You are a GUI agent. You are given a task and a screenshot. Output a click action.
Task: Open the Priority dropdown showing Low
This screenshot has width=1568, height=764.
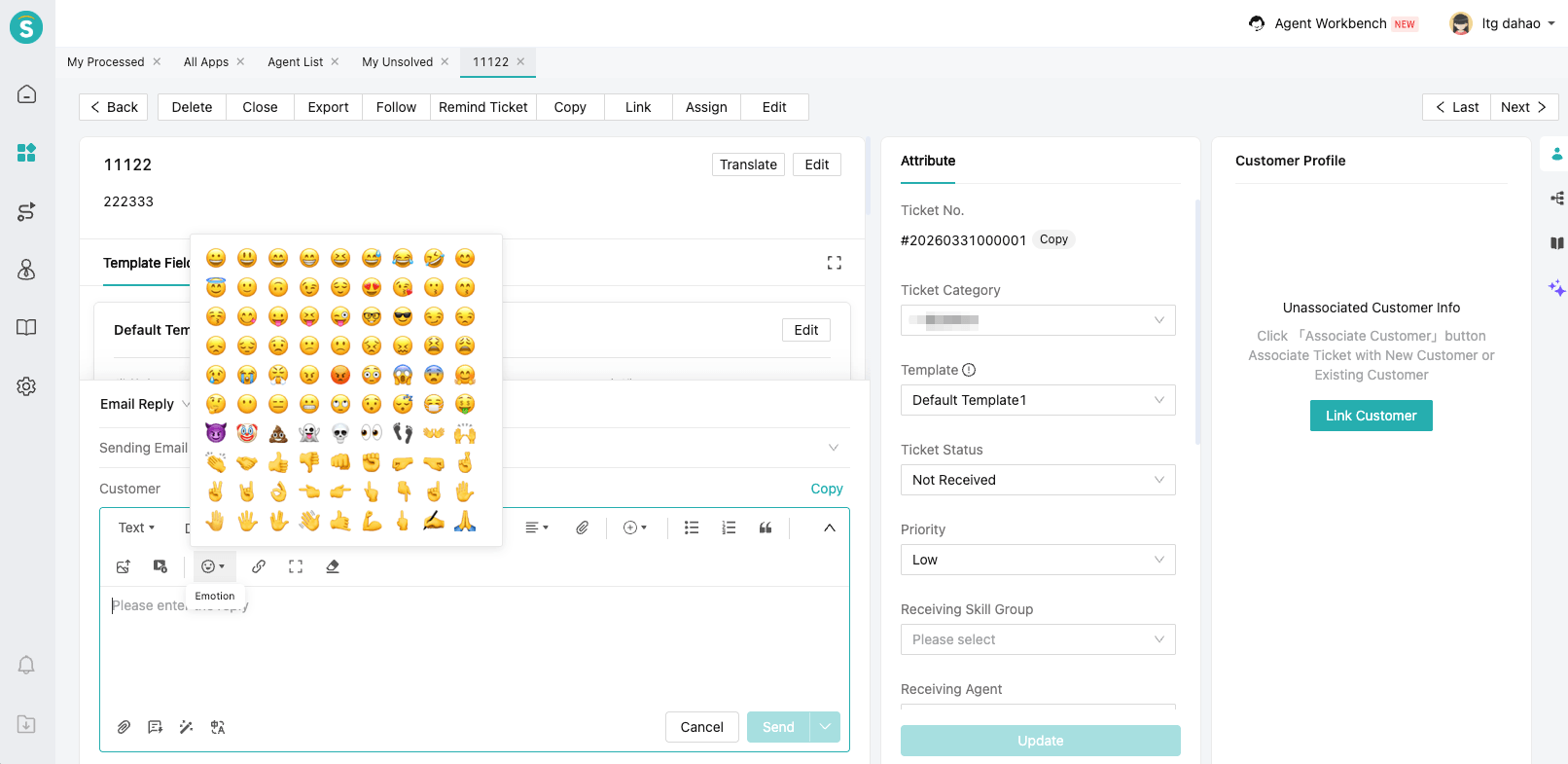pos(1038,560)
